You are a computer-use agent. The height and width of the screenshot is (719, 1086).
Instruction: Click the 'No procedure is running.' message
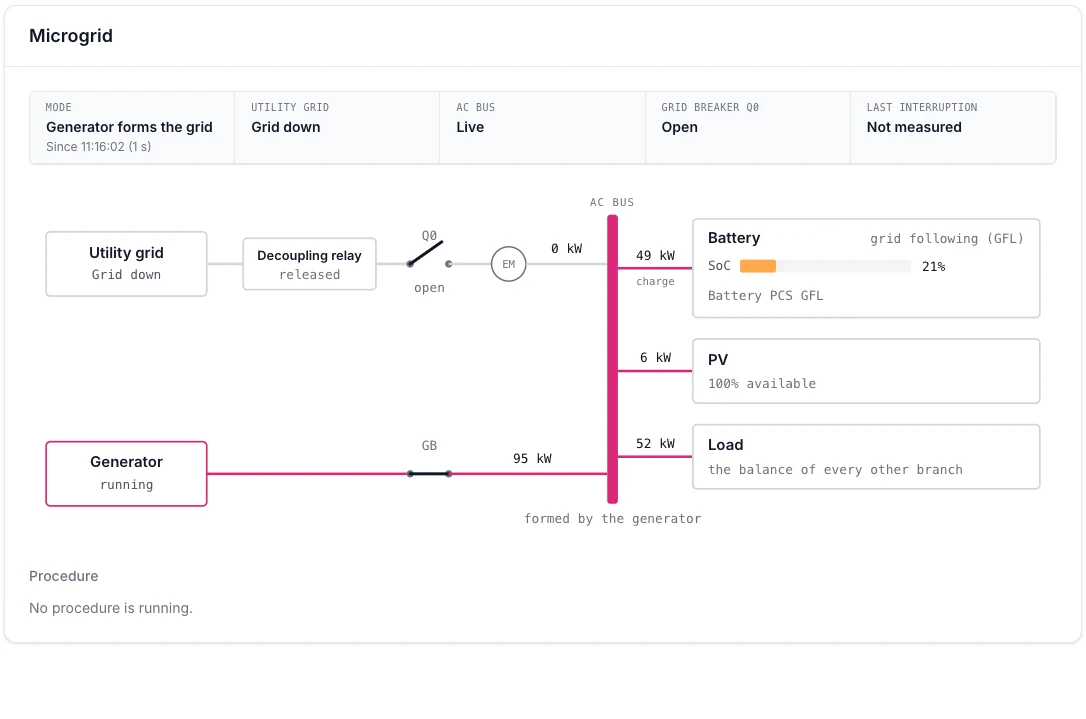pos(111,608)
